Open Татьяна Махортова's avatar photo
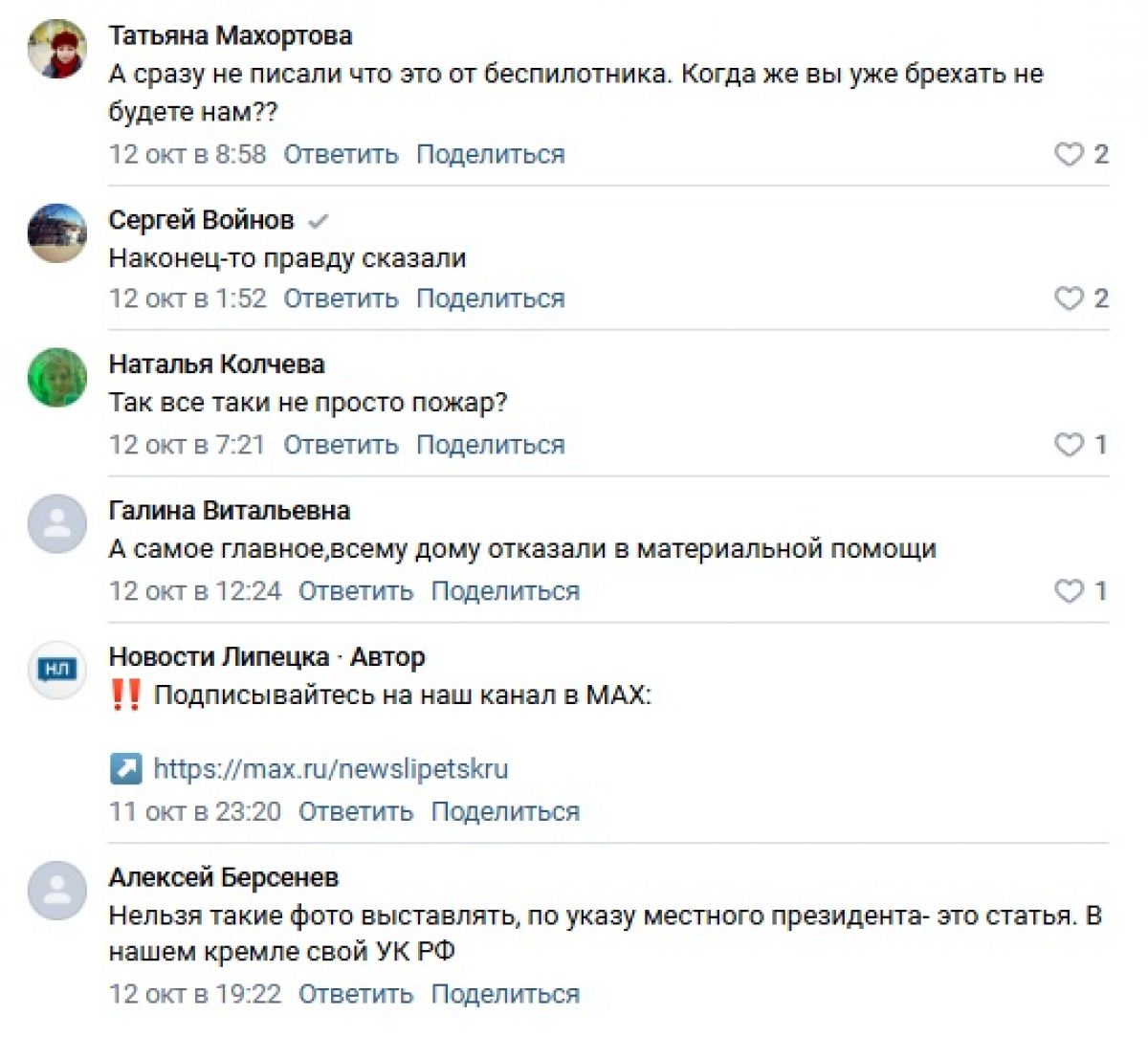The height and width of the screenshot is (1037, 1148). click(x=57, y=48)
